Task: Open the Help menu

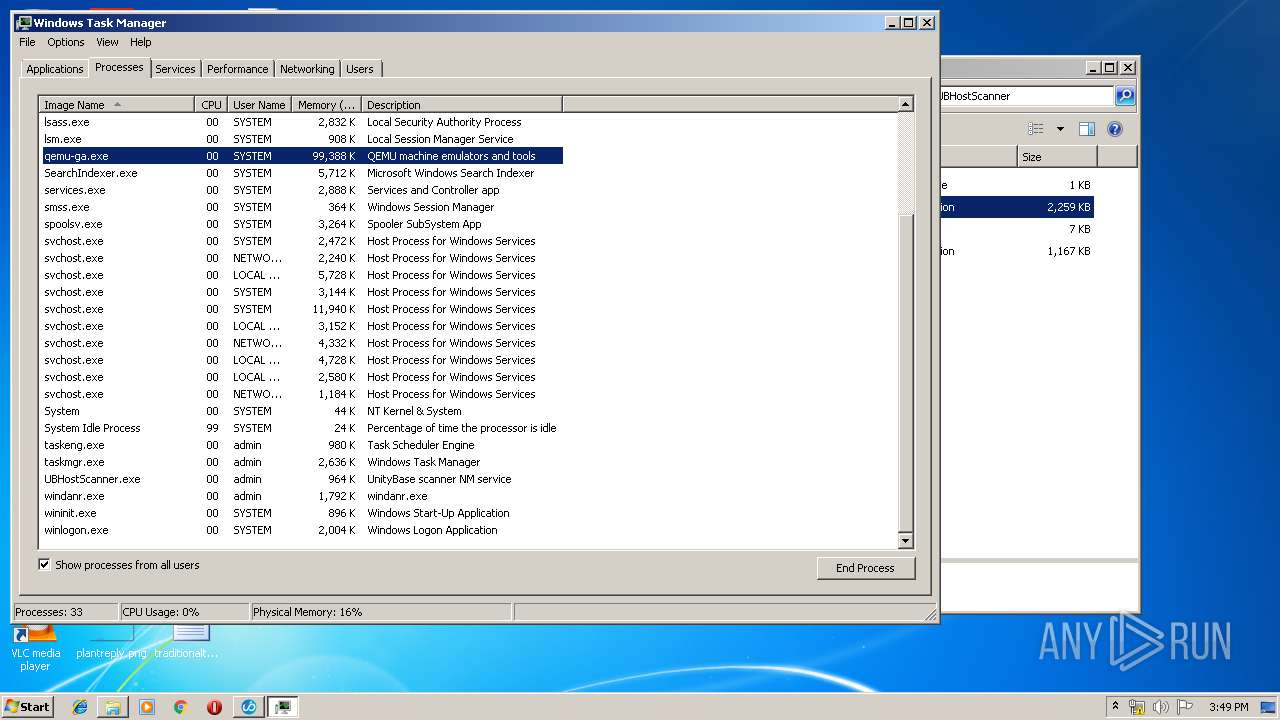Action: (141, 42)
